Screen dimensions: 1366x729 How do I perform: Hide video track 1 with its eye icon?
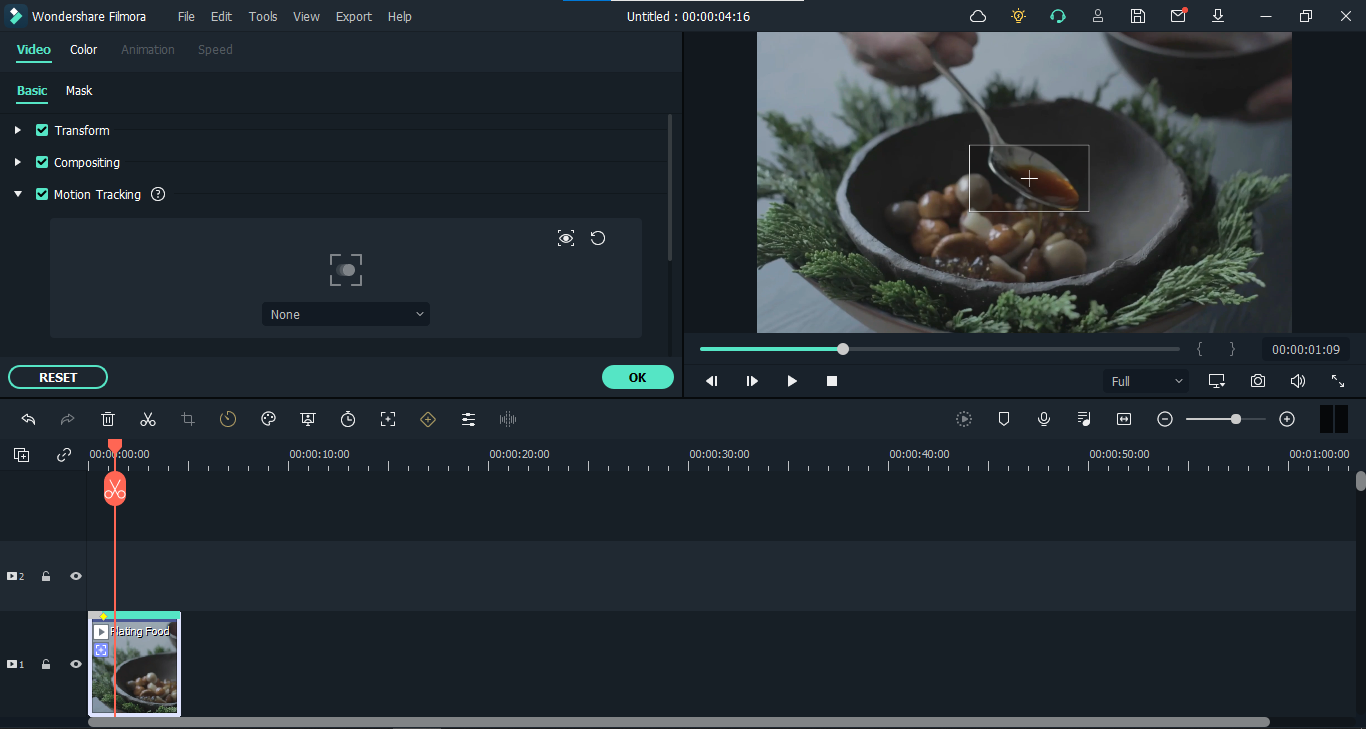76,664
